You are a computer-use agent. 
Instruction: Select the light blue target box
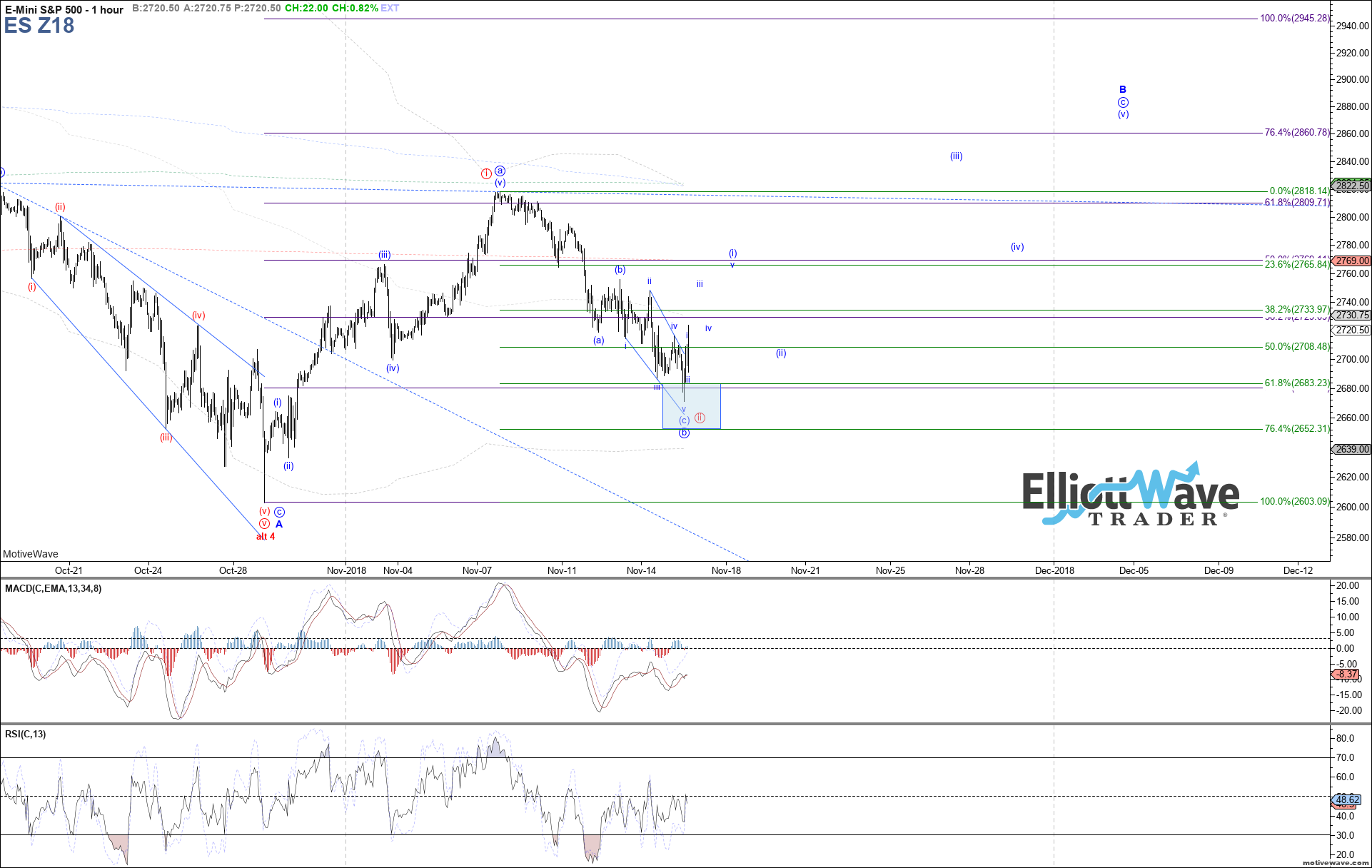point(707,400)
